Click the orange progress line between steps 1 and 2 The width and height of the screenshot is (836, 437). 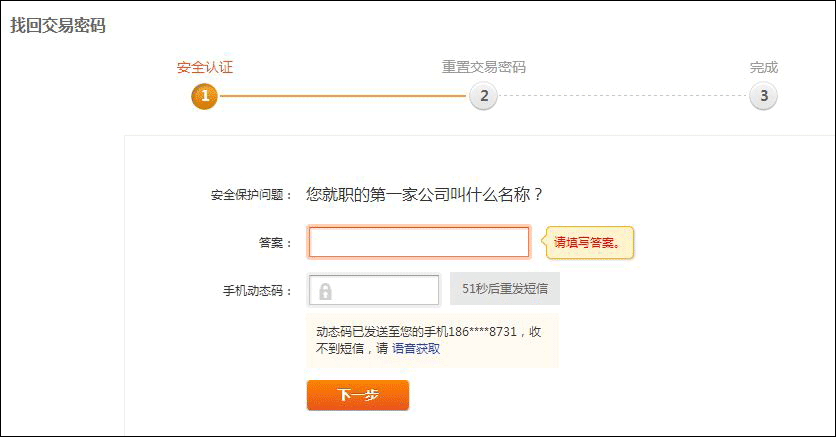pyautogui.click(x=343, y=96)
